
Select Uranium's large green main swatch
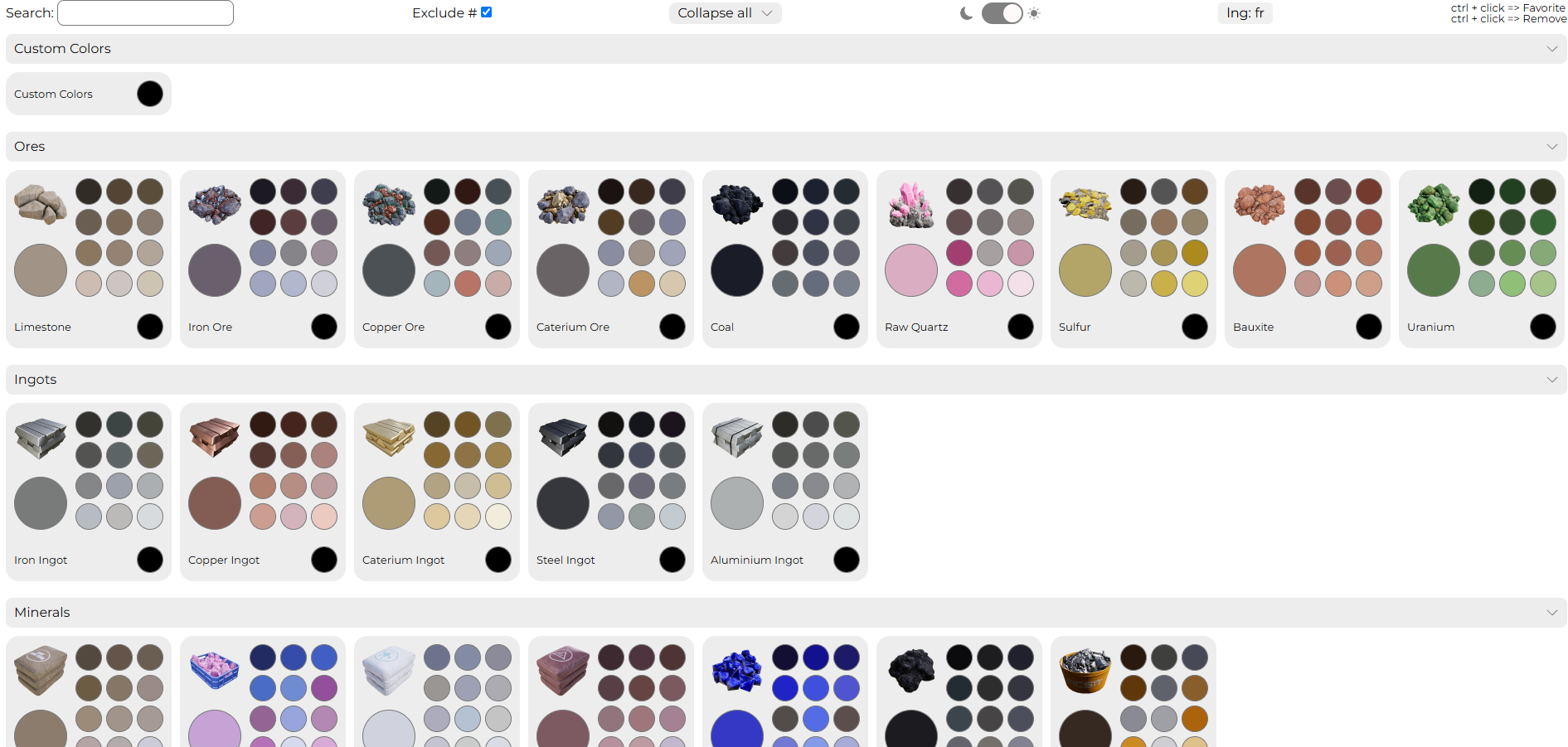pyautogui.click(x=1434, y=270)
